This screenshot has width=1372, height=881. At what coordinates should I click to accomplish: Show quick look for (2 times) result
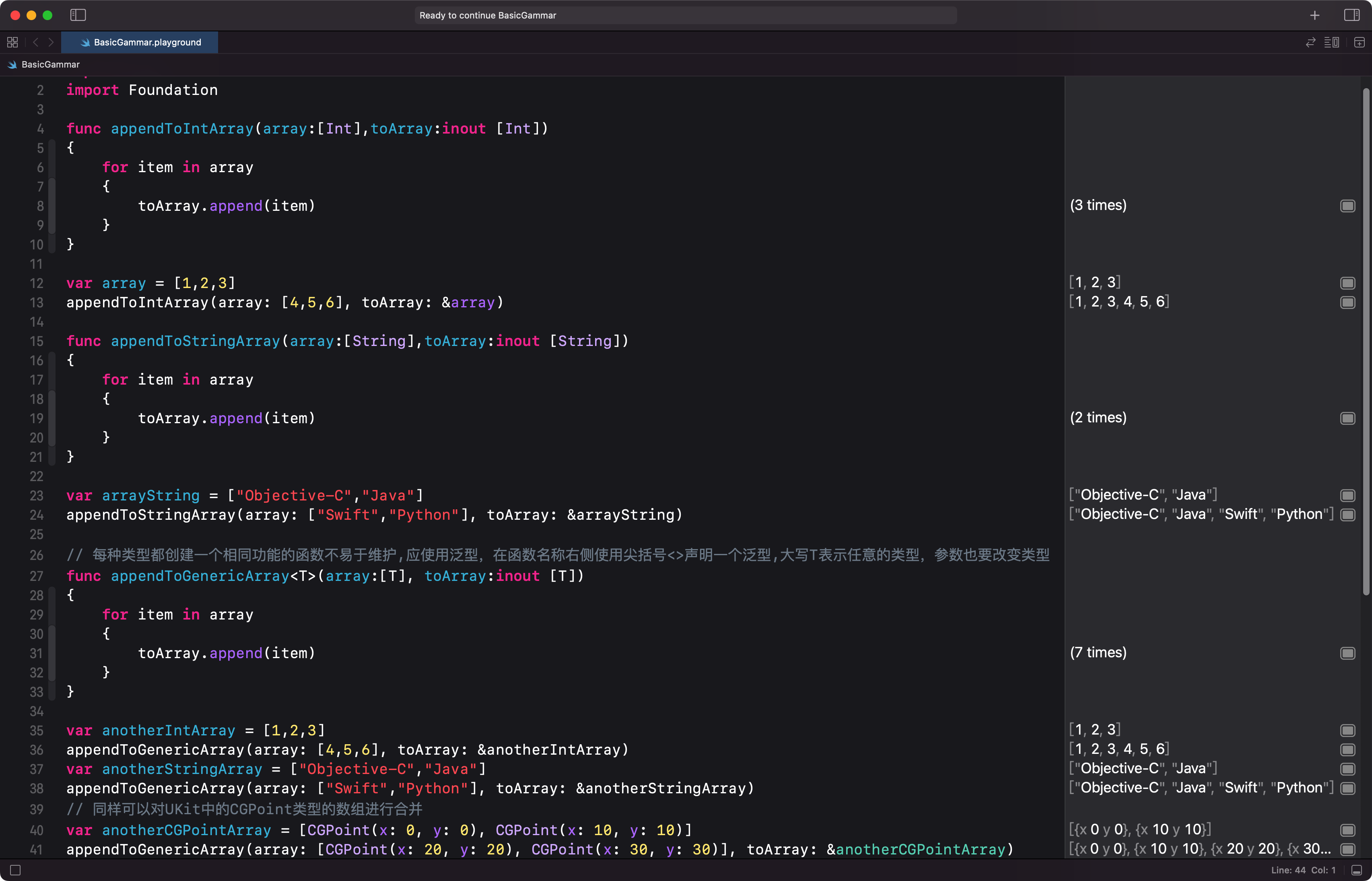click(x=1347, y=418)
